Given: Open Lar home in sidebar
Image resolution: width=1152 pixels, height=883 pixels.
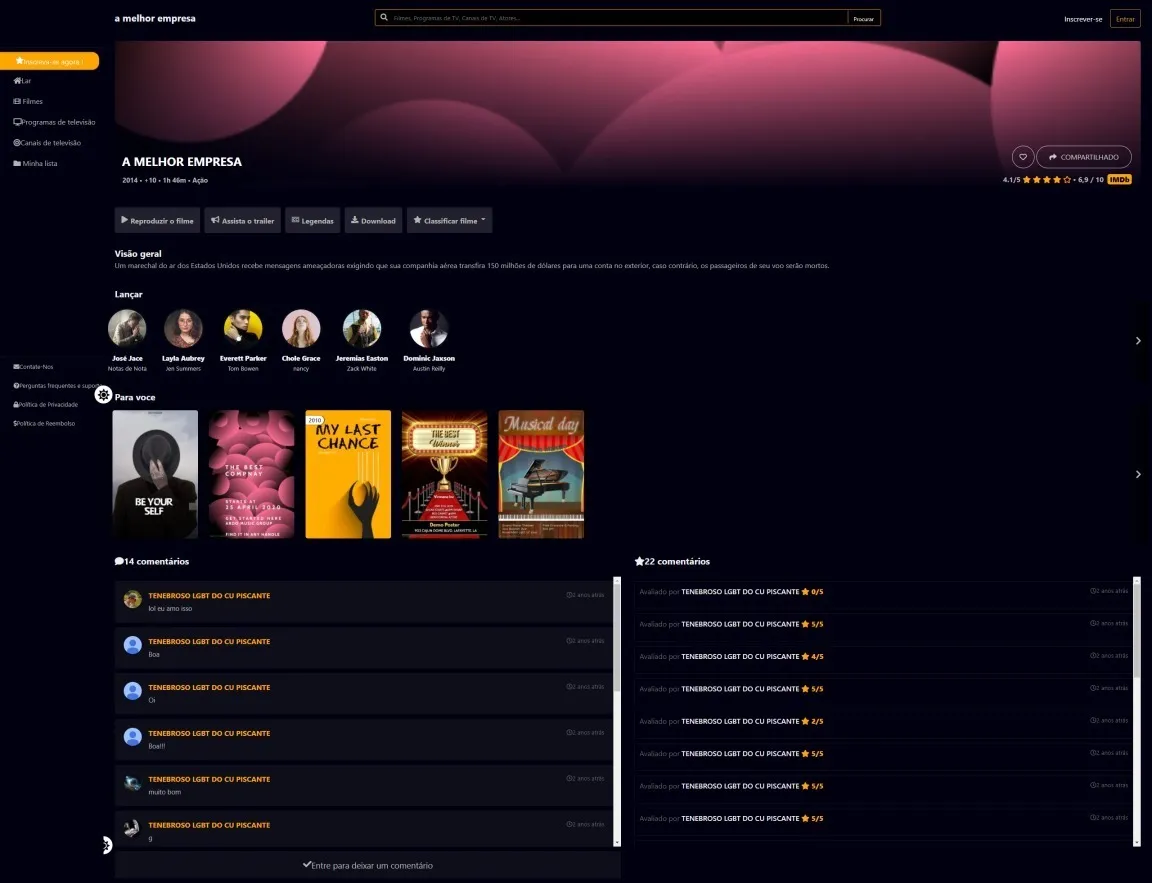Looking at the screenshot, I should [23, 81].
